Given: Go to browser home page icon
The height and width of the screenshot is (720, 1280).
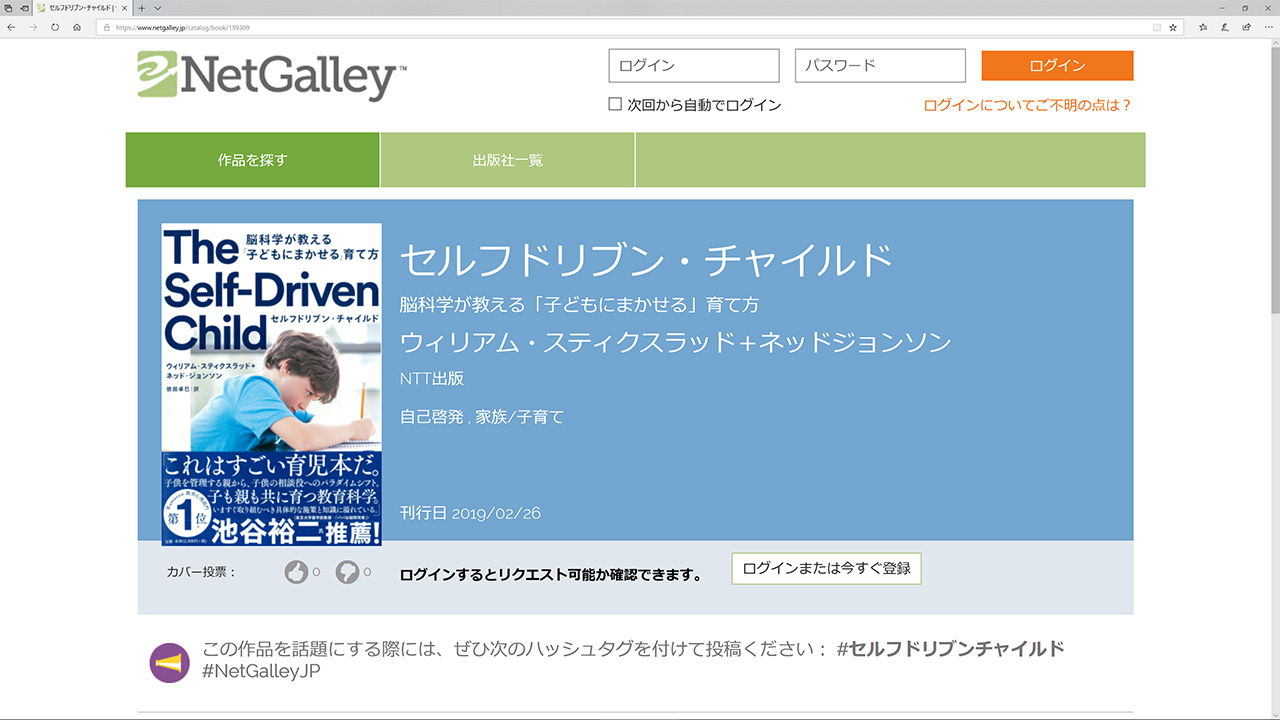Looking at the screenshot, I should (x=77, y=27).
